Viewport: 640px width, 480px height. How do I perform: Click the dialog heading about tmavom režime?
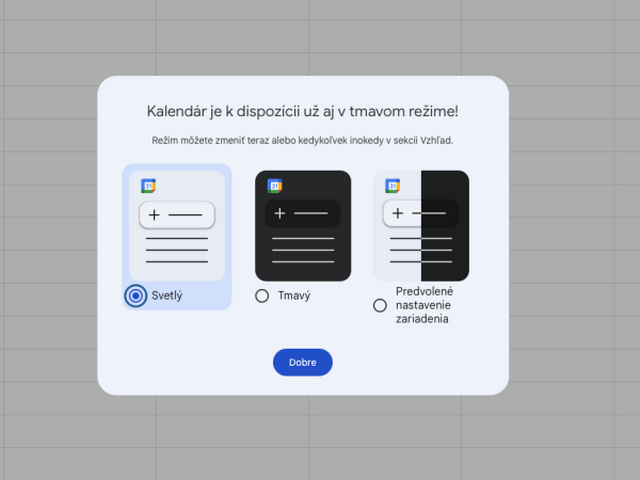coord(302,111)
